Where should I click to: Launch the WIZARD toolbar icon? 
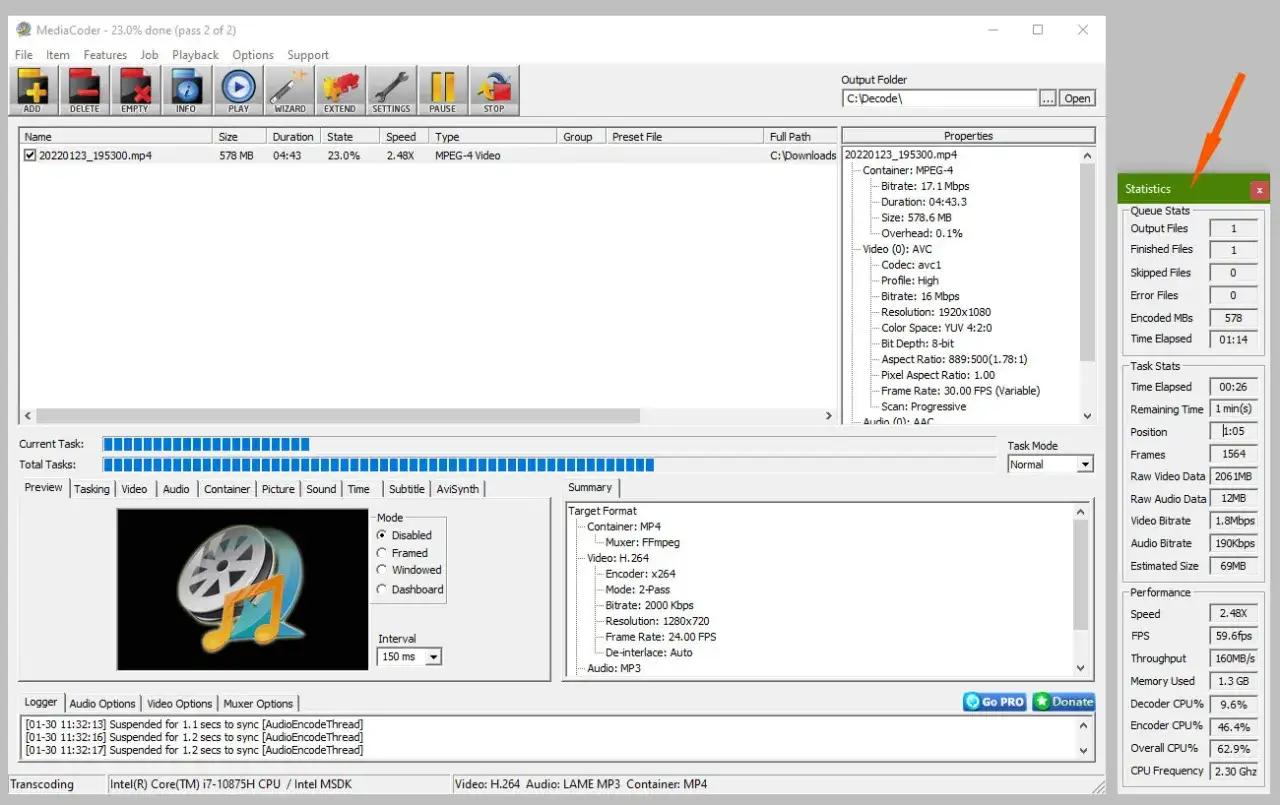point(290,91)
